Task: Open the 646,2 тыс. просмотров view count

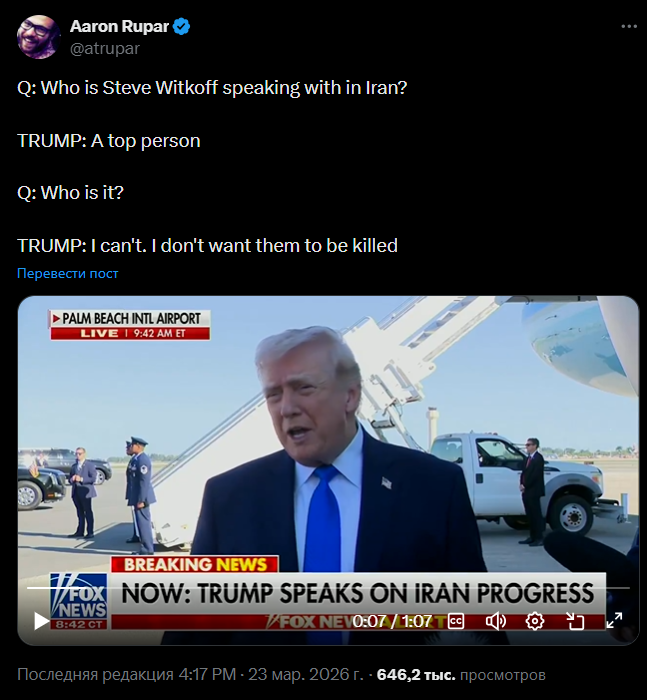Action: [461, 675]
